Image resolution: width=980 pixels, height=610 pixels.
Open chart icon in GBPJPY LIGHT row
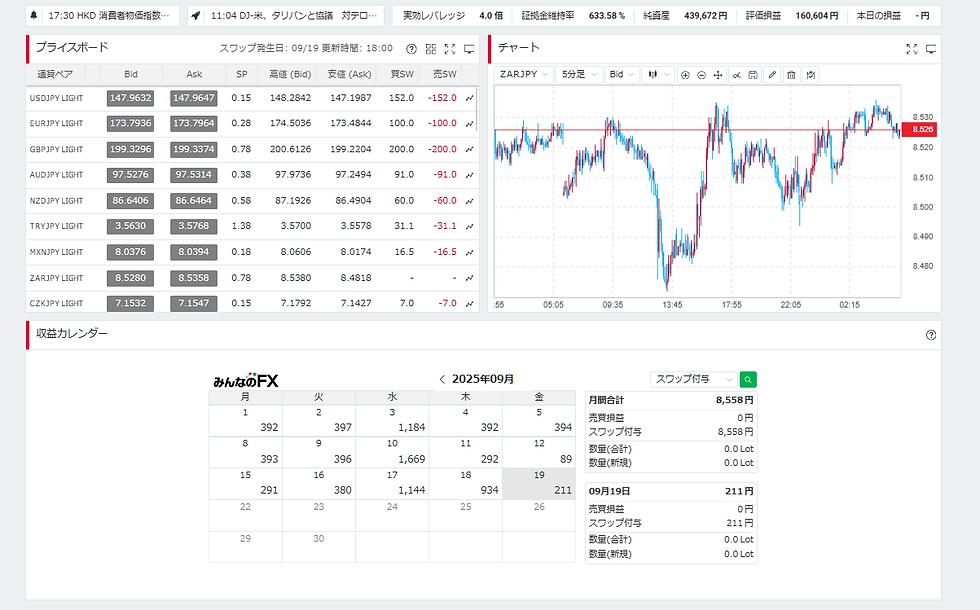[x=469, y=149]
